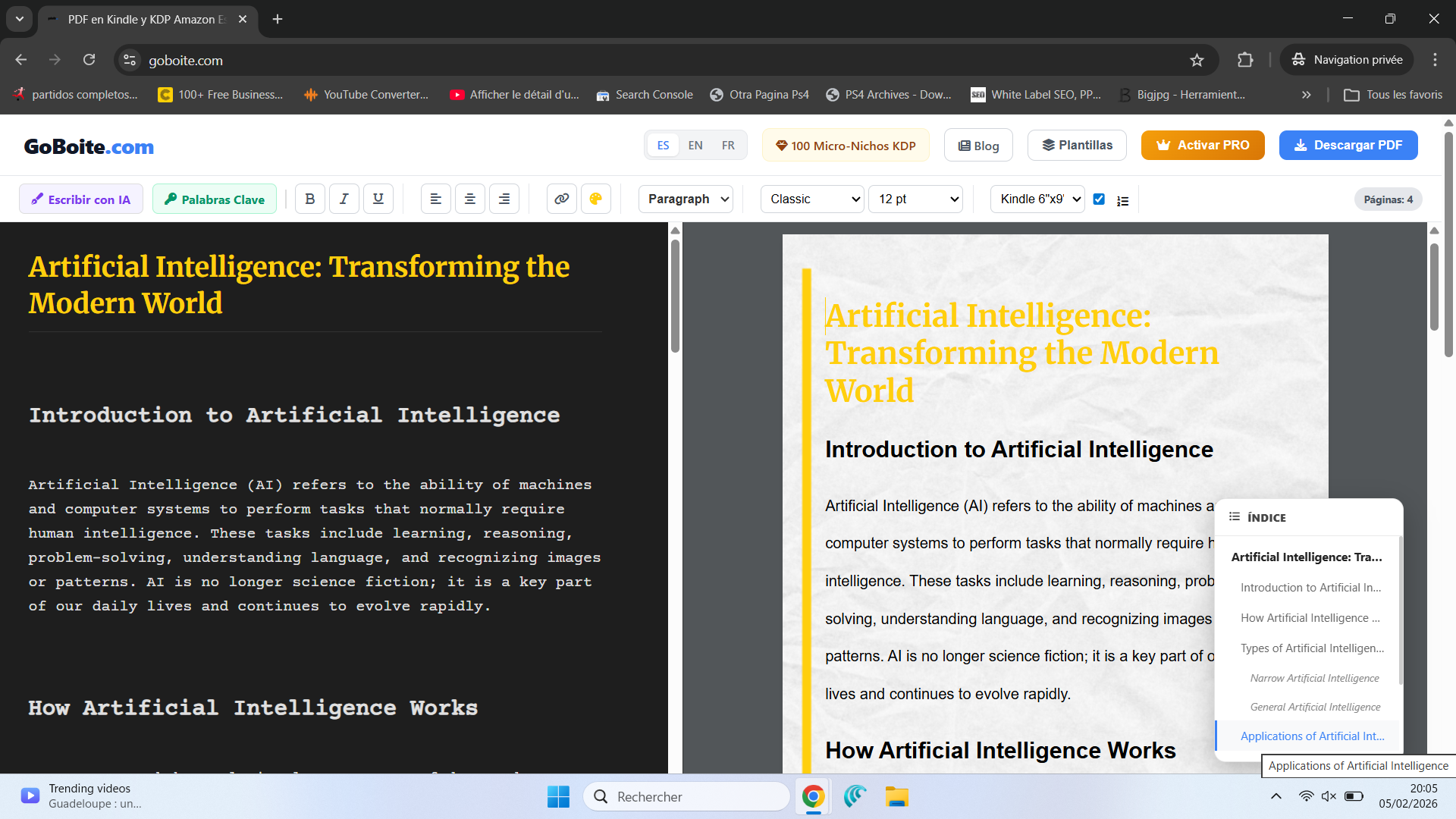The width and height of the screenshot is (1456, 819).
Task: Apply underline formatting
Action: tap(378, 199)
